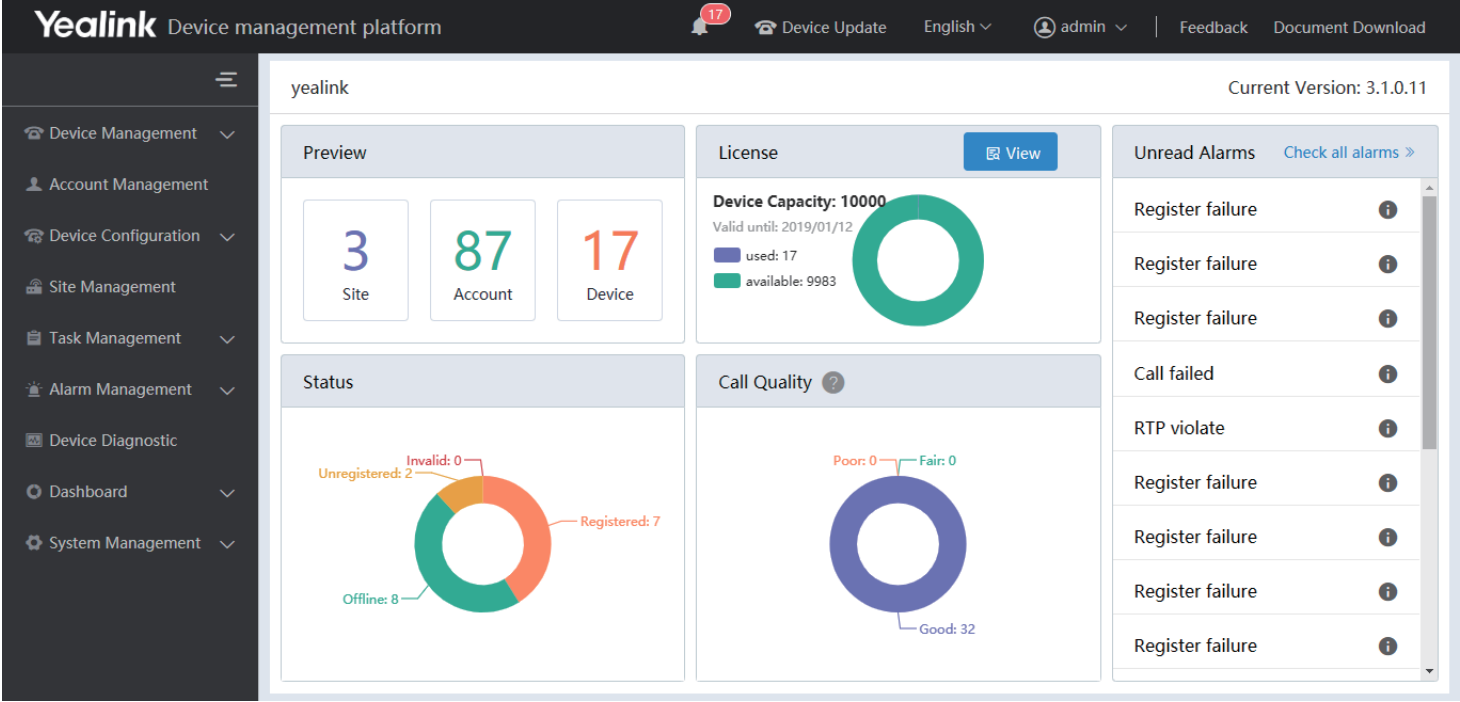Image resolution: width=1460 pixels, height=702 pixels.
Task: Toggle the Good legend on the Call Quality chart
Action: pyautogui.click(x=949, y=630)
